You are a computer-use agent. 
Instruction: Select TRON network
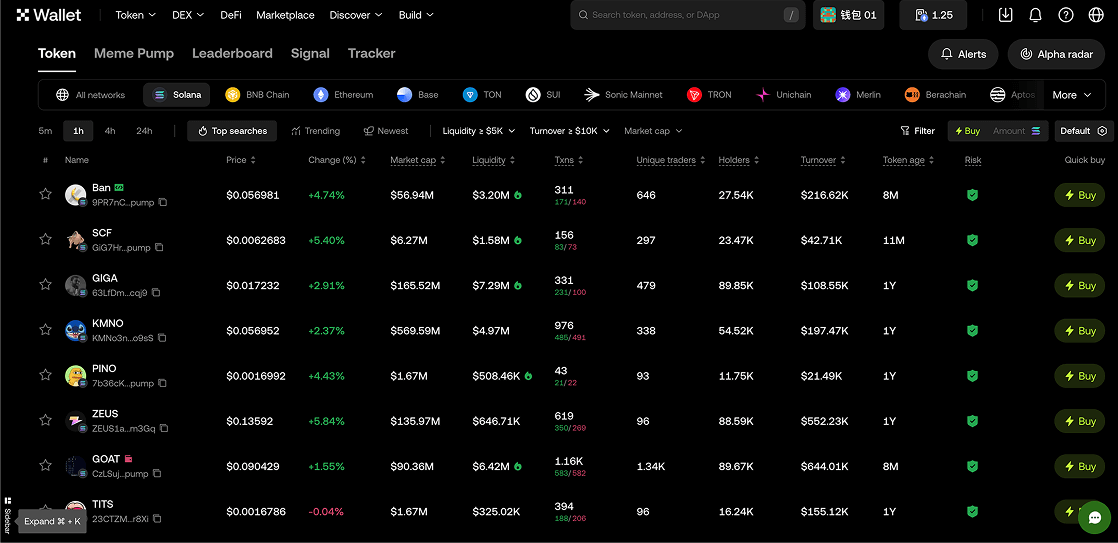(x=709, y=95)
